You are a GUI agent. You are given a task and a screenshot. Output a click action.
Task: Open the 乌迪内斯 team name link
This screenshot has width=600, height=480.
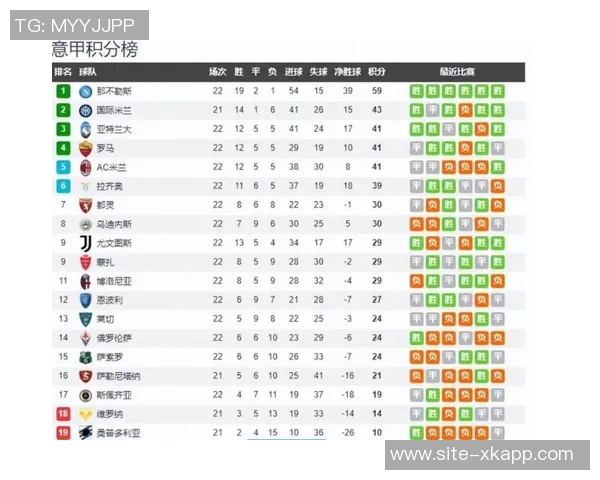pyautogui.click(x=115, y=224)
